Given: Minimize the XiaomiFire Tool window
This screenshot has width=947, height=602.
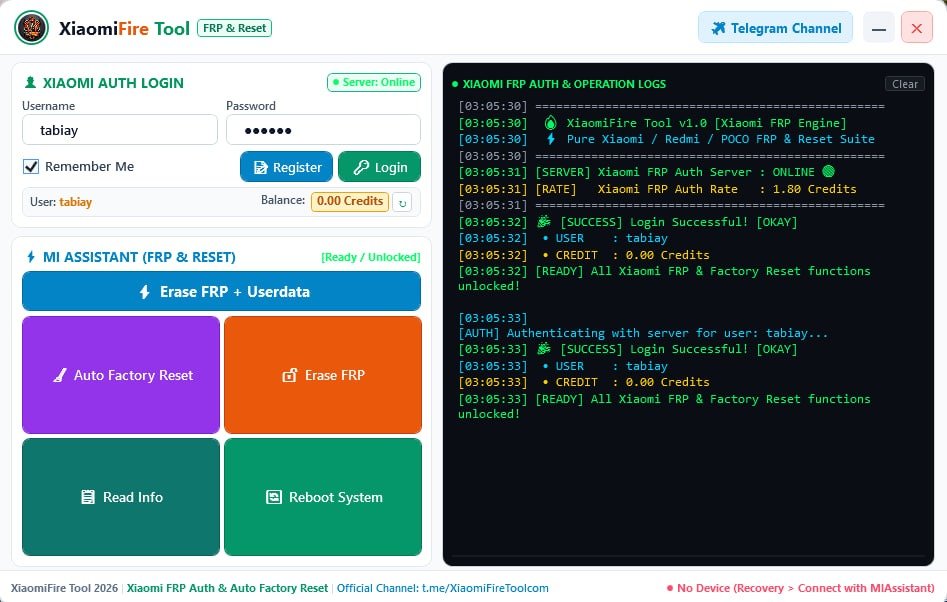Looking at the screenshot, I should [879, 28].
